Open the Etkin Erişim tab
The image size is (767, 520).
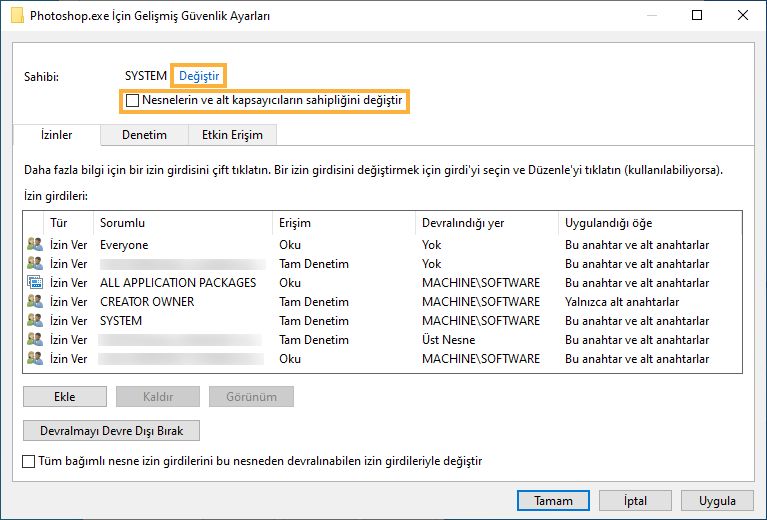(x=232, y=135)
